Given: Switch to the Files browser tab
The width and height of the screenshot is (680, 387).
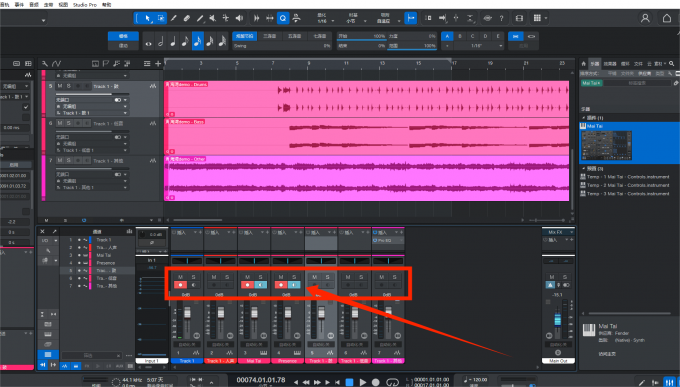Looking at the screenshot, I should 638,64.
